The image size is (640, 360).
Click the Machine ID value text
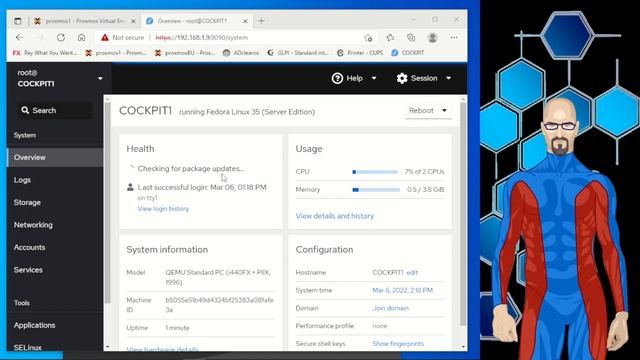click(x=219, y=305)
